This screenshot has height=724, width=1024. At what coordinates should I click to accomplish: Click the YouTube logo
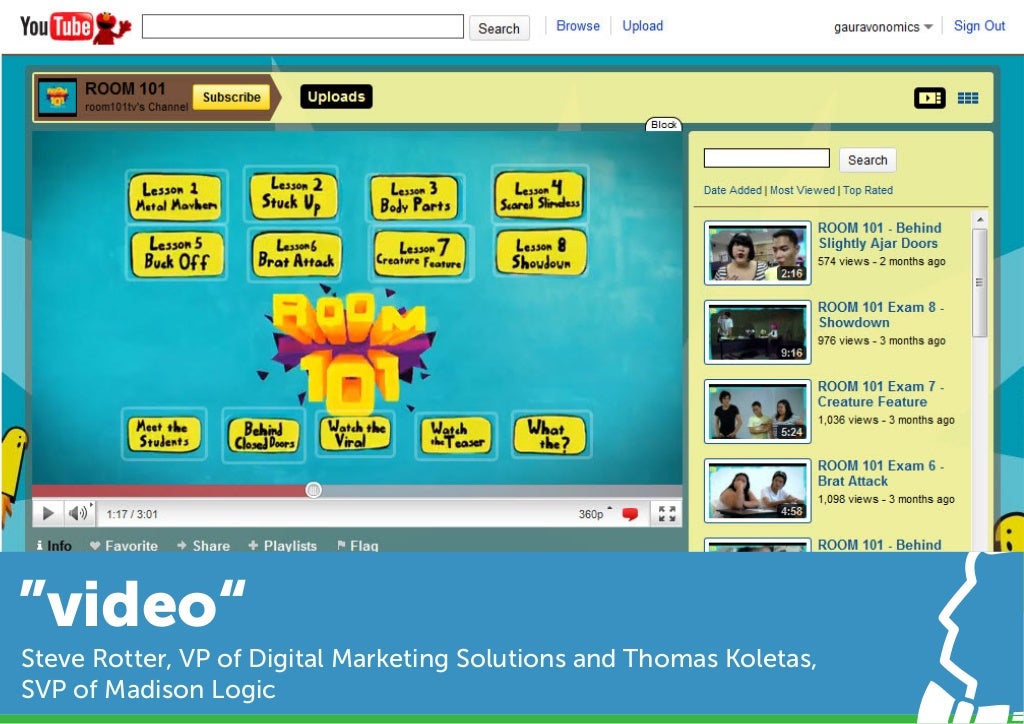tap(75, 27)
